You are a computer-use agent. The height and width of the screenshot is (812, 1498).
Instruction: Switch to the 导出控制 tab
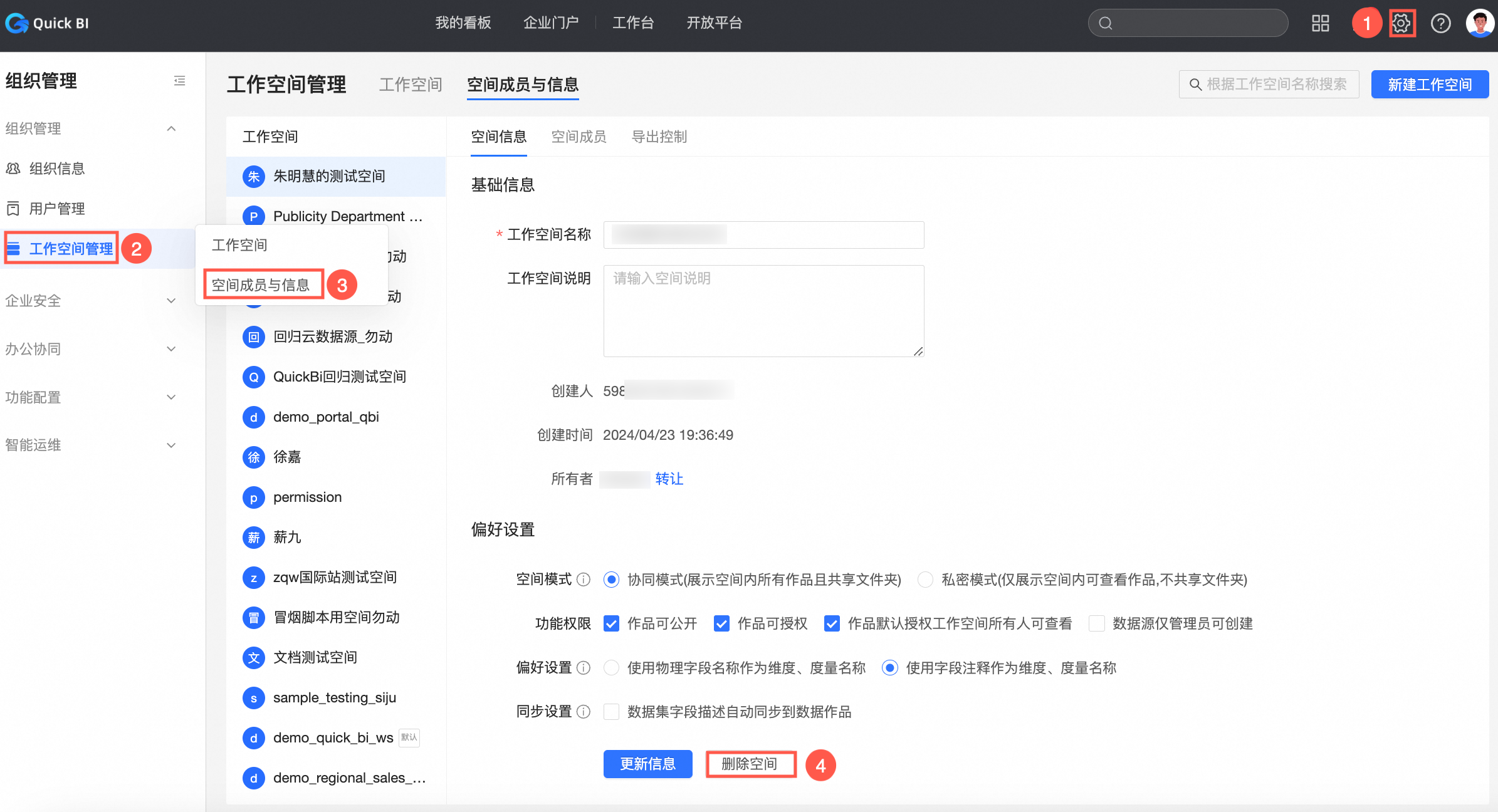click(659, 137)
